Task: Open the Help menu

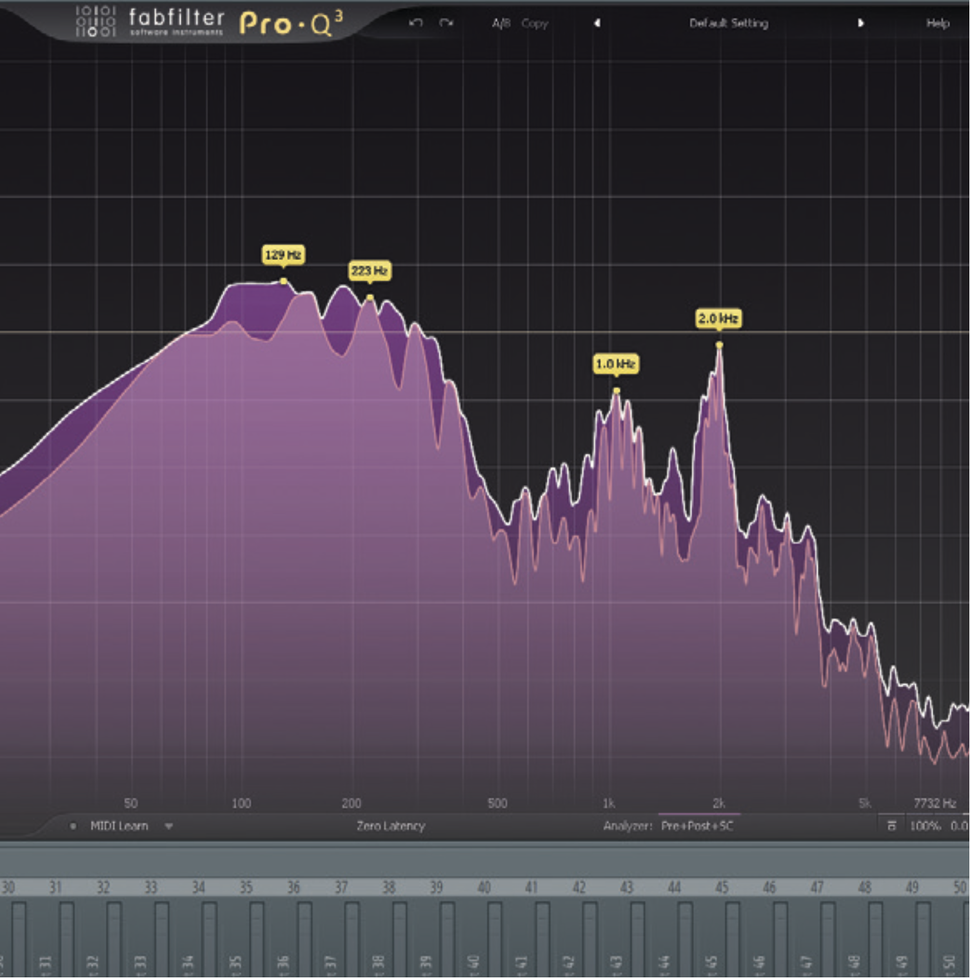Action: coord(938,23)
